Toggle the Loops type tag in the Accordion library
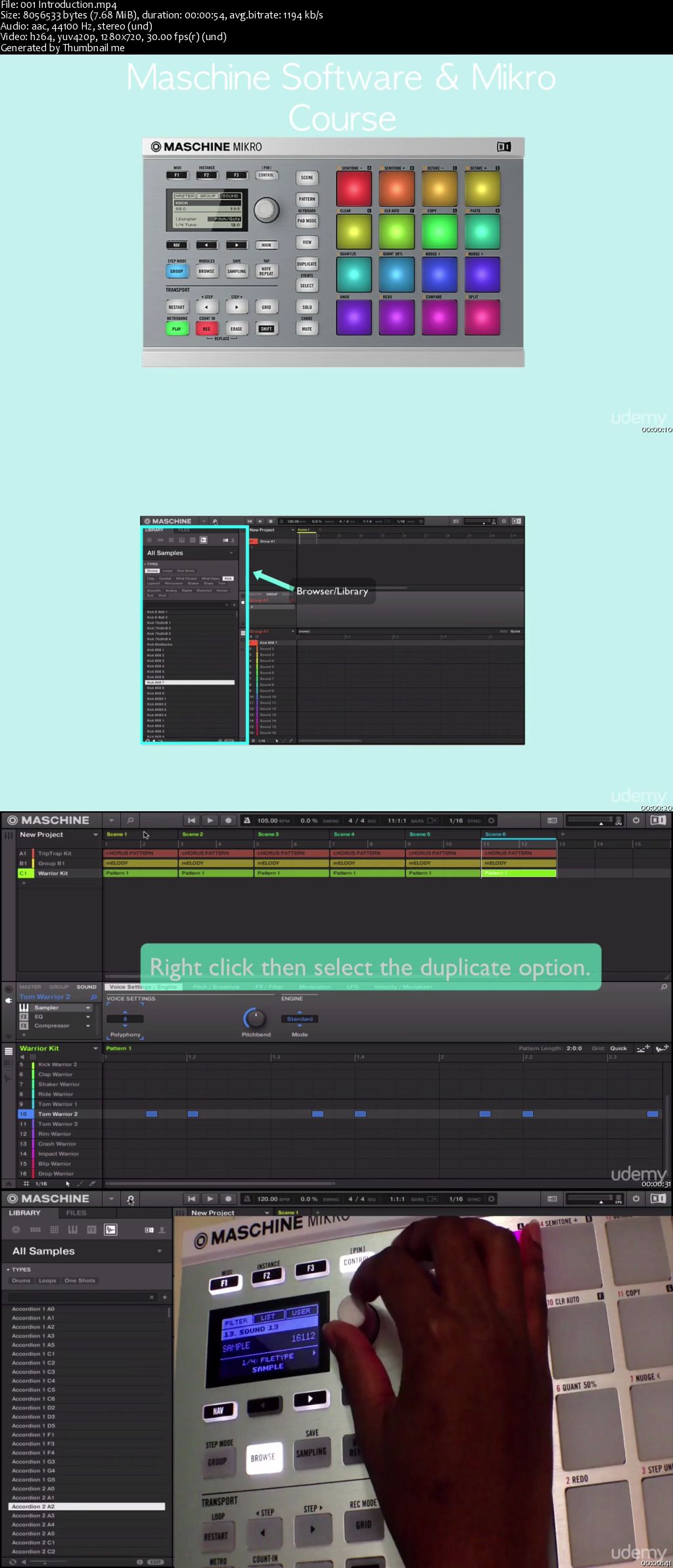 click(x=47, y=1280)
